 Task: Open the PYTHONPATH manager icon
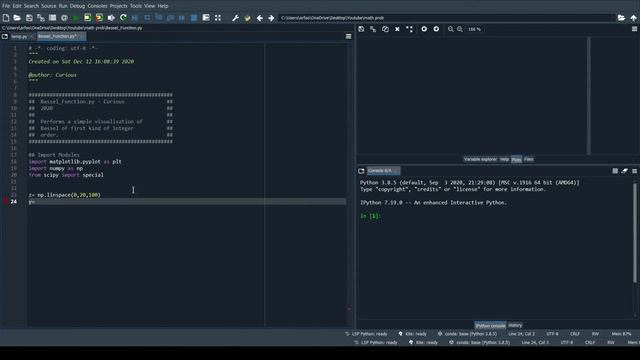tap(247, 18)
